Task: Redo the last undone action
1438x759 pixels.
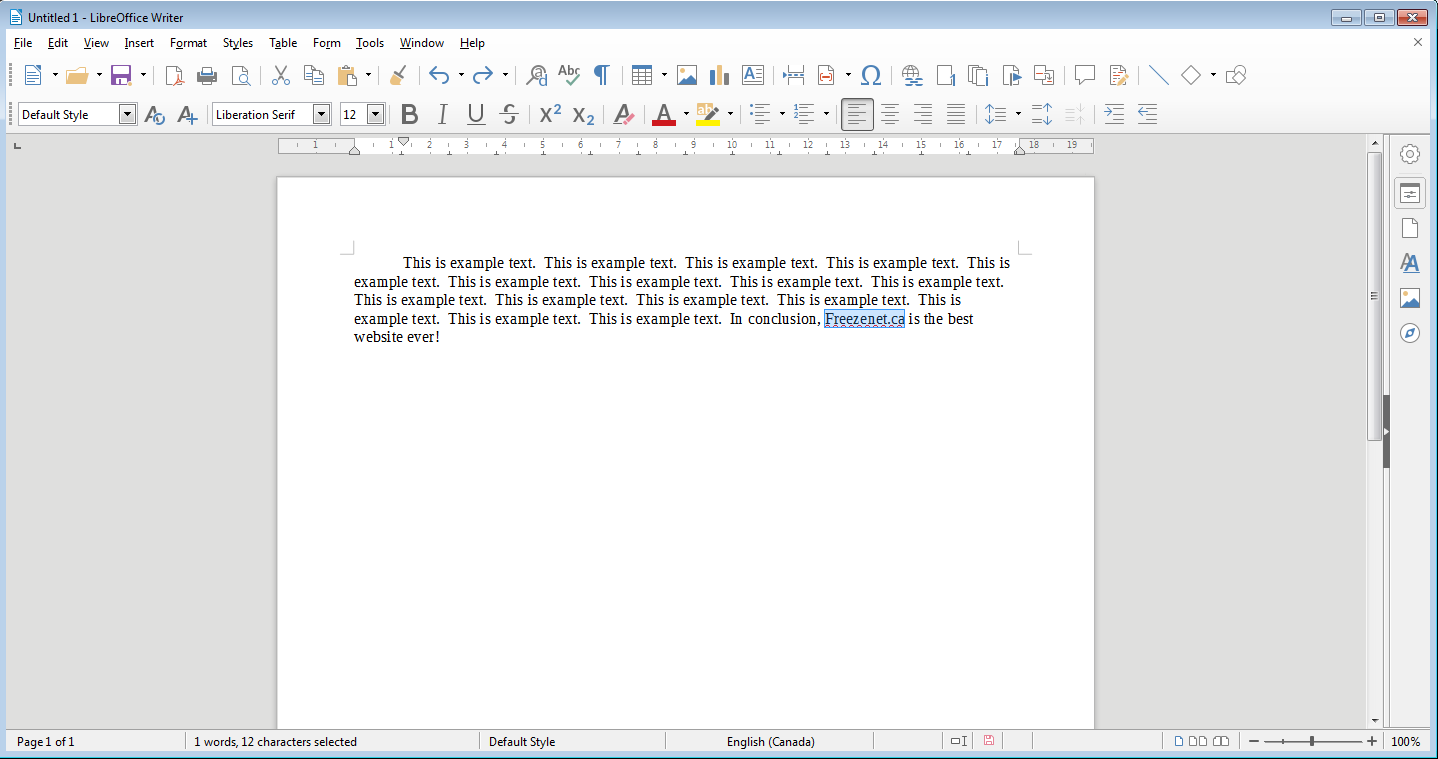Action: point(483,75)
